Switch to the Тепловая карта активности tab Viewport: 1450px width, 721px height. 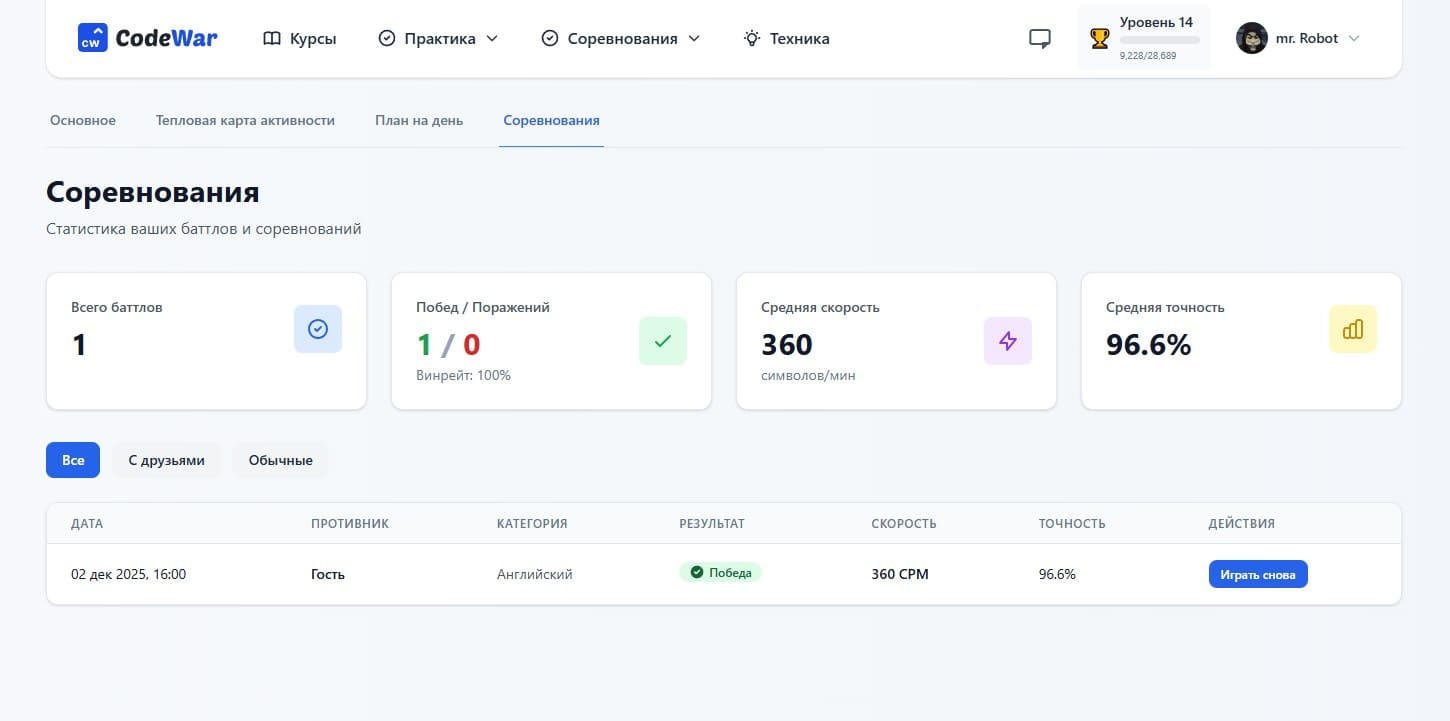point(245,120)
